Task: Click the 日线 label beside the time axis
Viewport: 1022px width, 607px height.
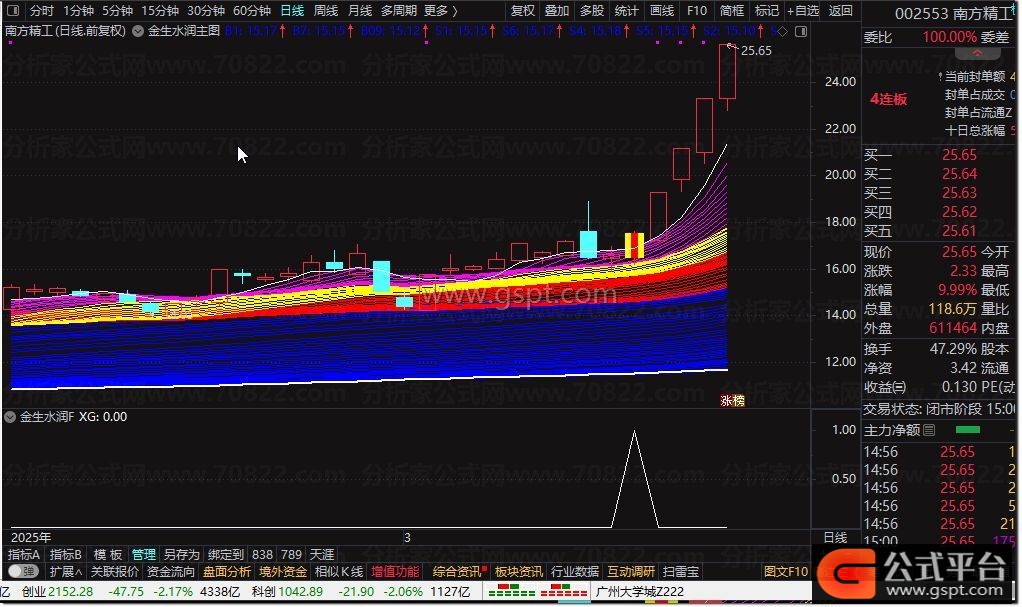Action: pyautogui.click(x=835, y=537)
